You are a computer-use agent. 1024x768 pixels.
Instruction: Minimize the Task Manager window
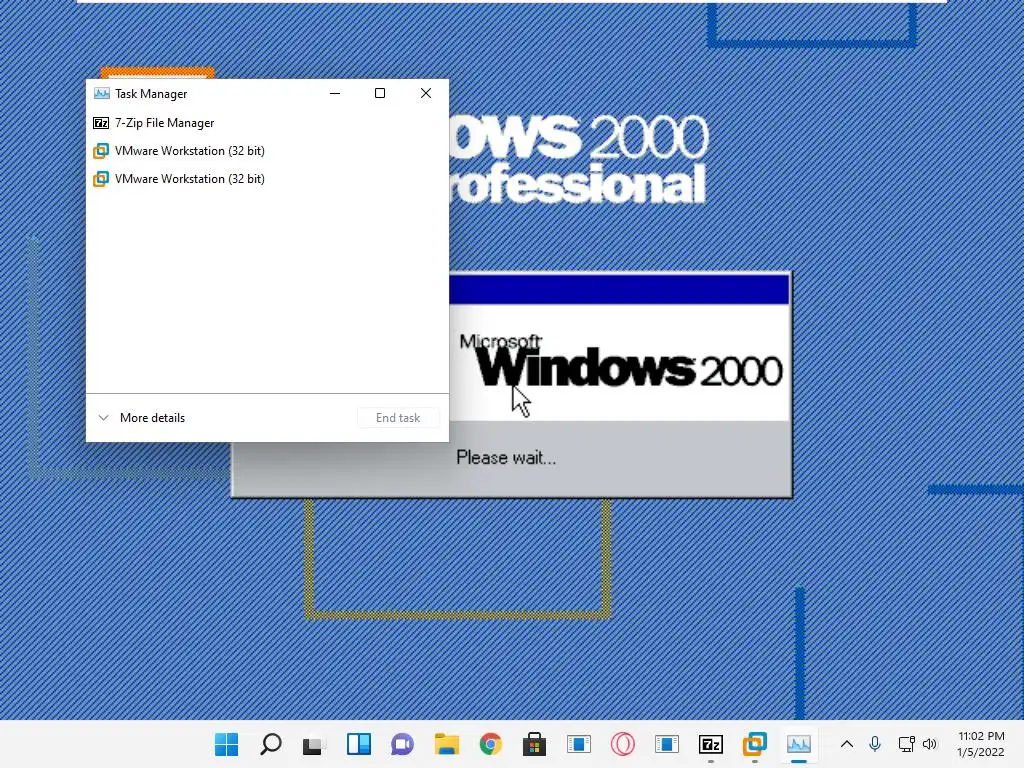[x=335, y=93]
